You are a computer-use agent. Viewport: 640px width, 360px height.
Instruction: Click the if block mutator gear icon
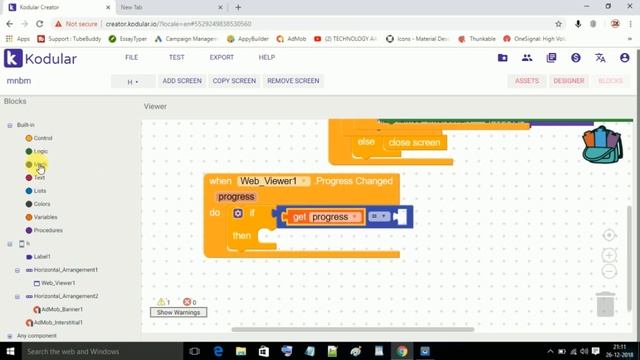[238, 213]
